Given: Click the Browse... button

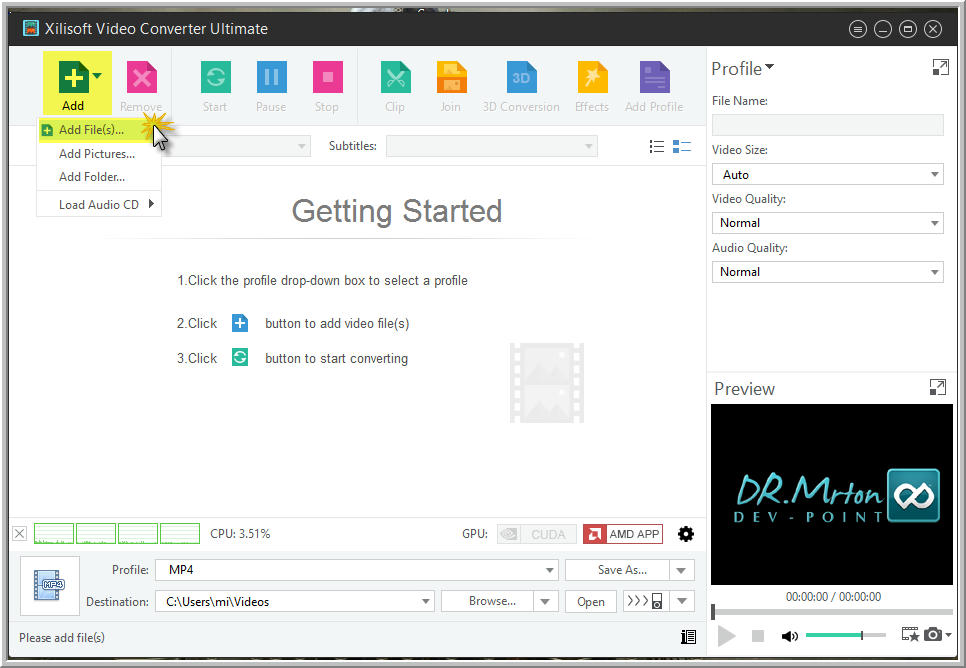Looking at the screenshot, I should (487, 601).
